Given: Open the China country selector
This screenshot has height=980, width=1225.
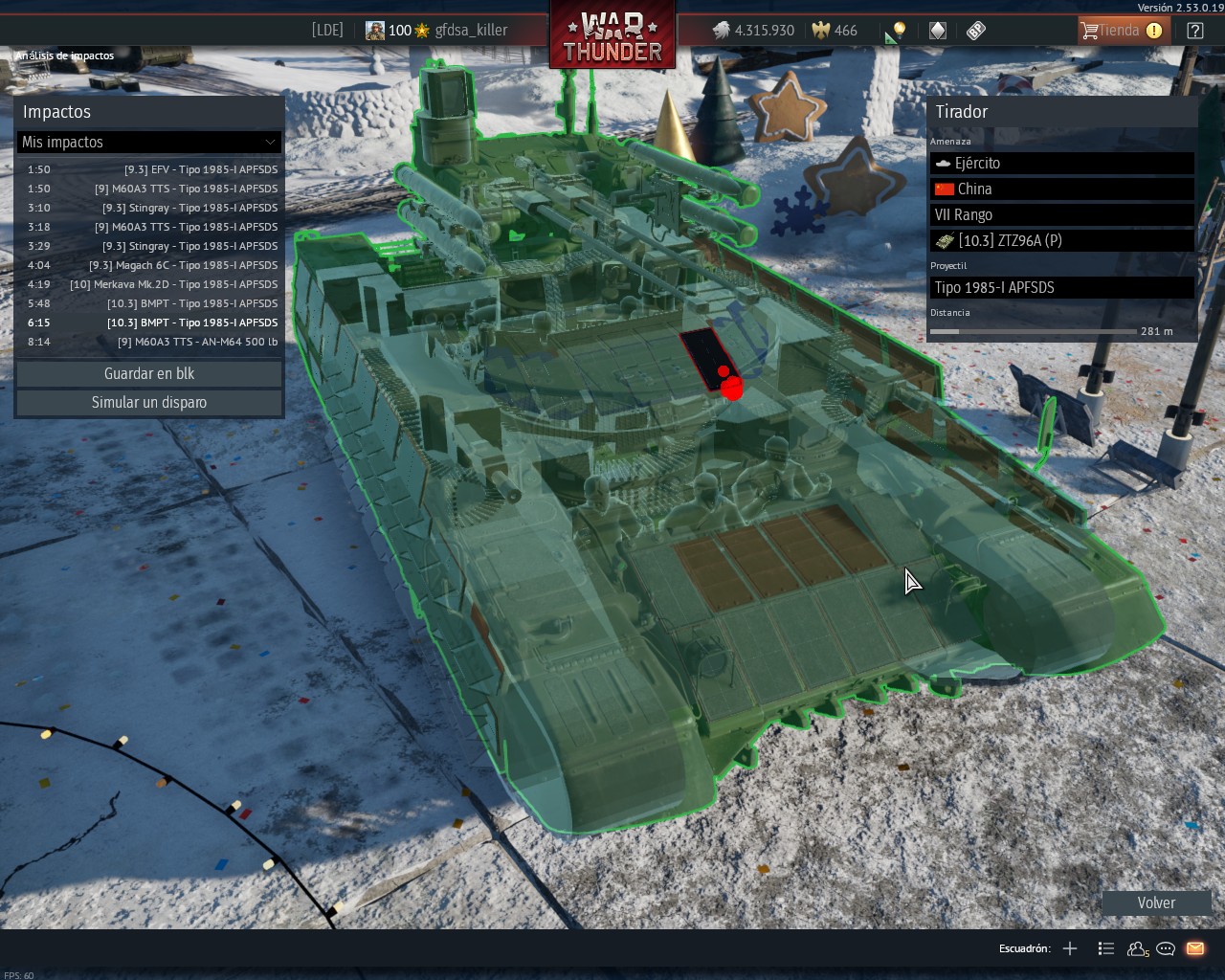Looking at the screenshot, I should tap(1061, 189).
